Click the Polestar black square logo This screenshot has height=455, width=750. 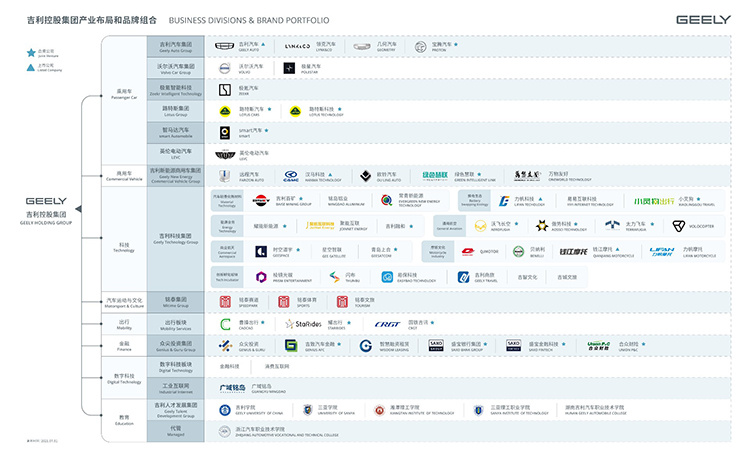point(289,68)
